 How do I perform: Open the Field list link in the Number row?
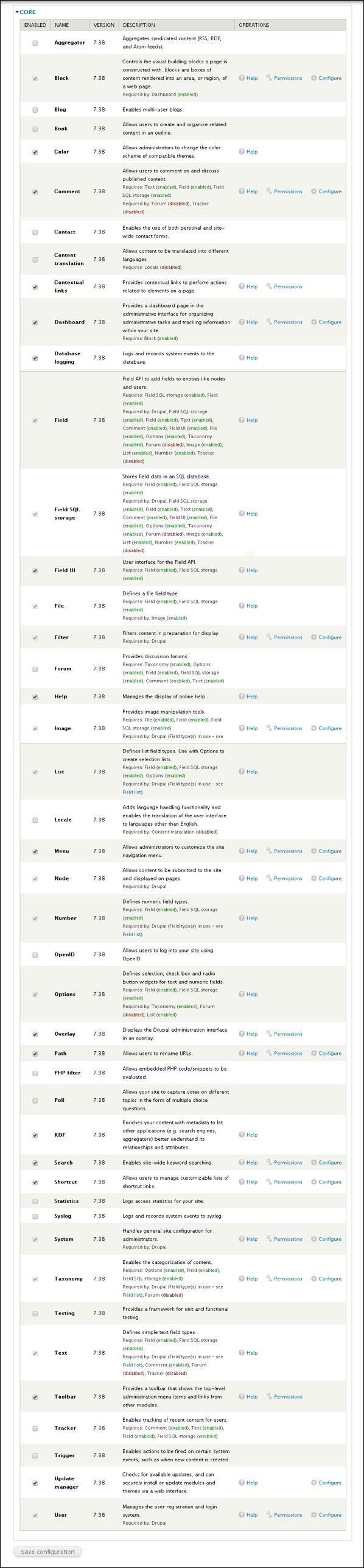coord(133,934)
